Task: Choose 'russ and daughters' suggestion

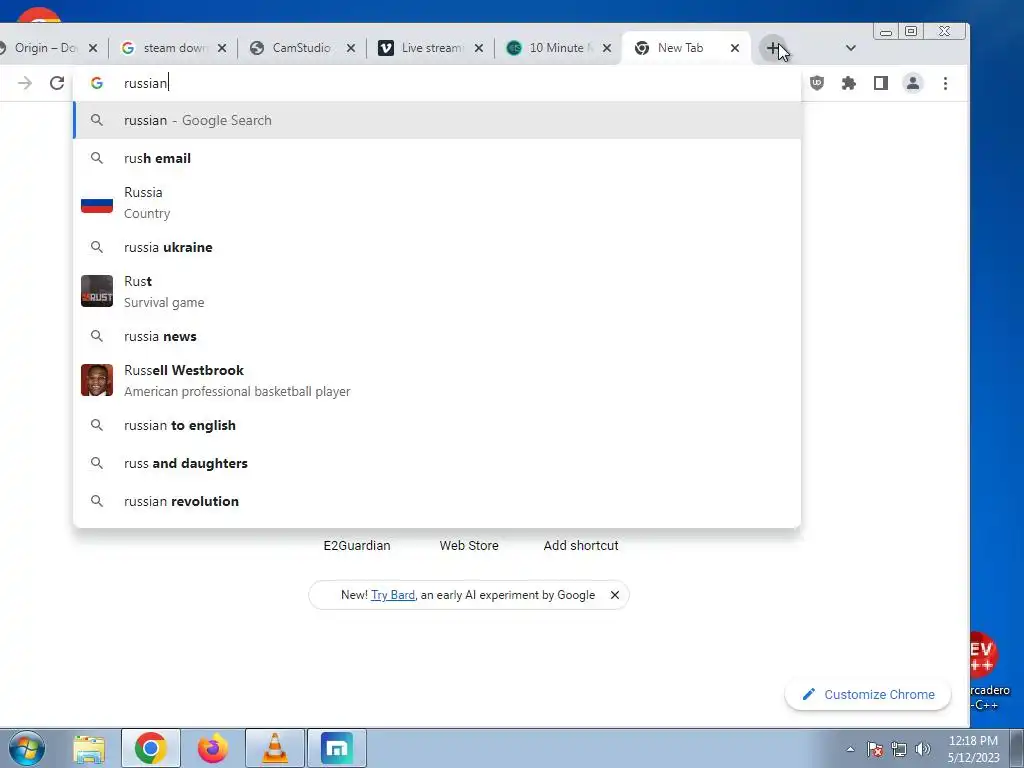Action: point(437,463)
